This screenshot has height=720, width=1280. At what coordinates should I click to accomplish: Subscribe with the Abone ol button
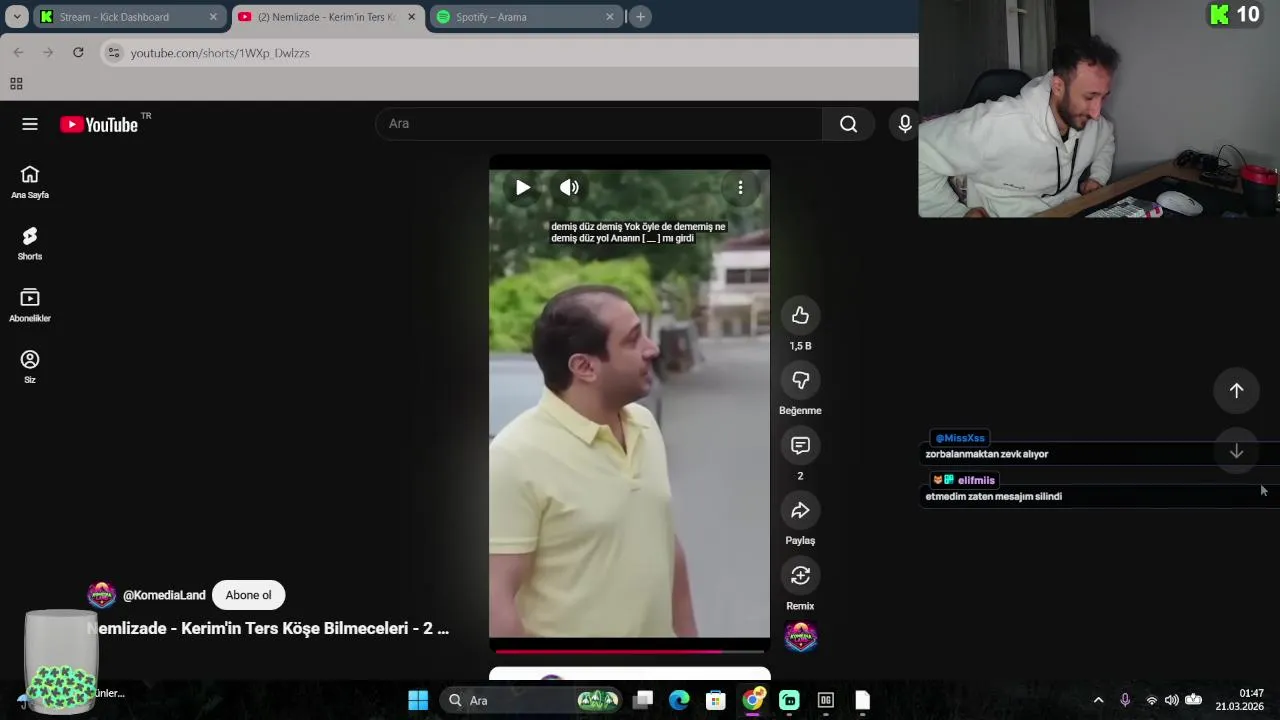[x=248, y=595]
